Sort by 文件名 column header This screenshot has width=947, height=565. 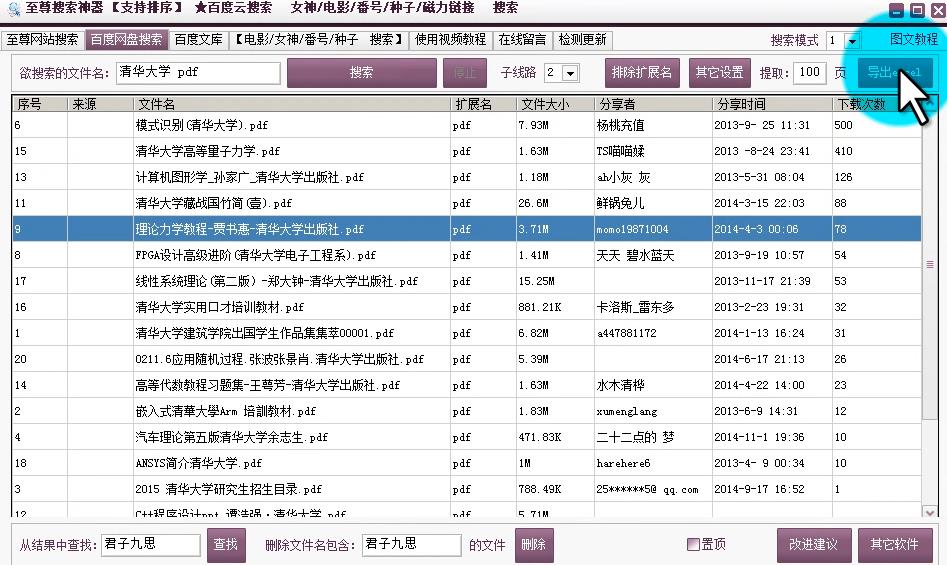click(292, 104)
